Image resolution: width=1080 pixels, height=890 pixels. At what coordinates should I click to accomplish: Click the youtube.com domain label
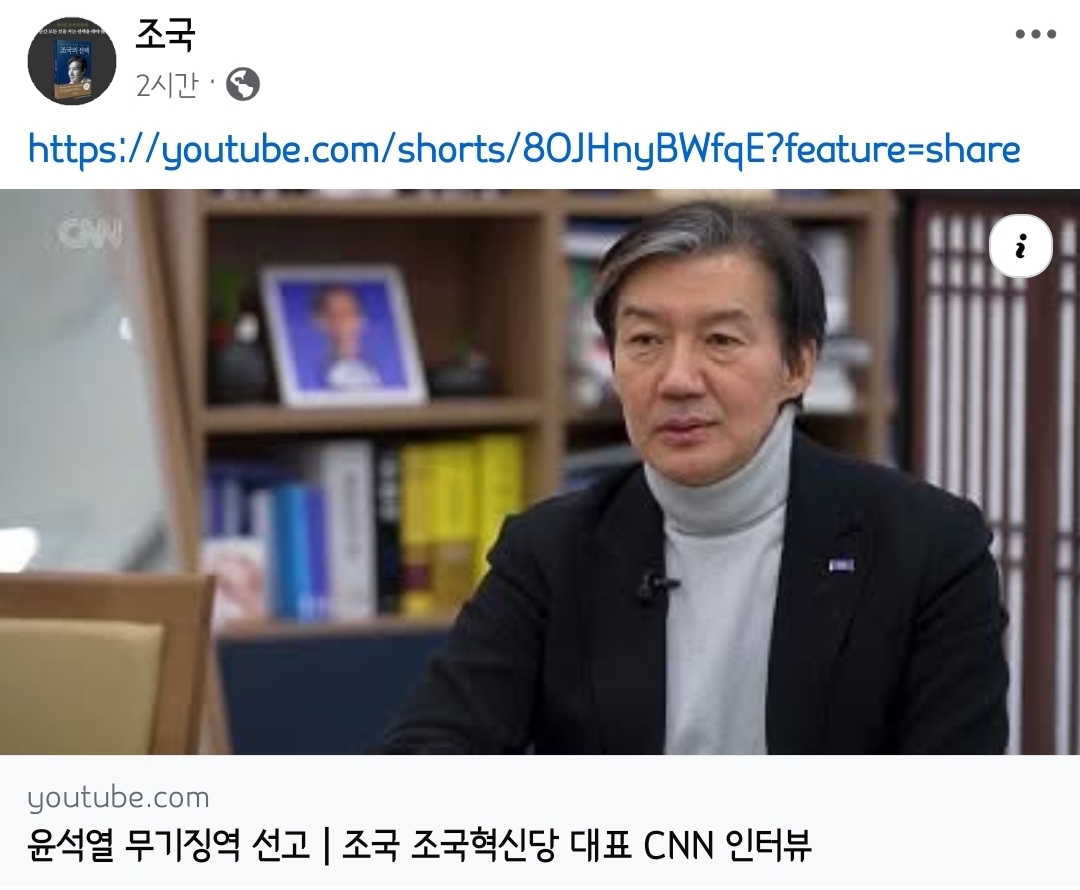coord(118,798)
